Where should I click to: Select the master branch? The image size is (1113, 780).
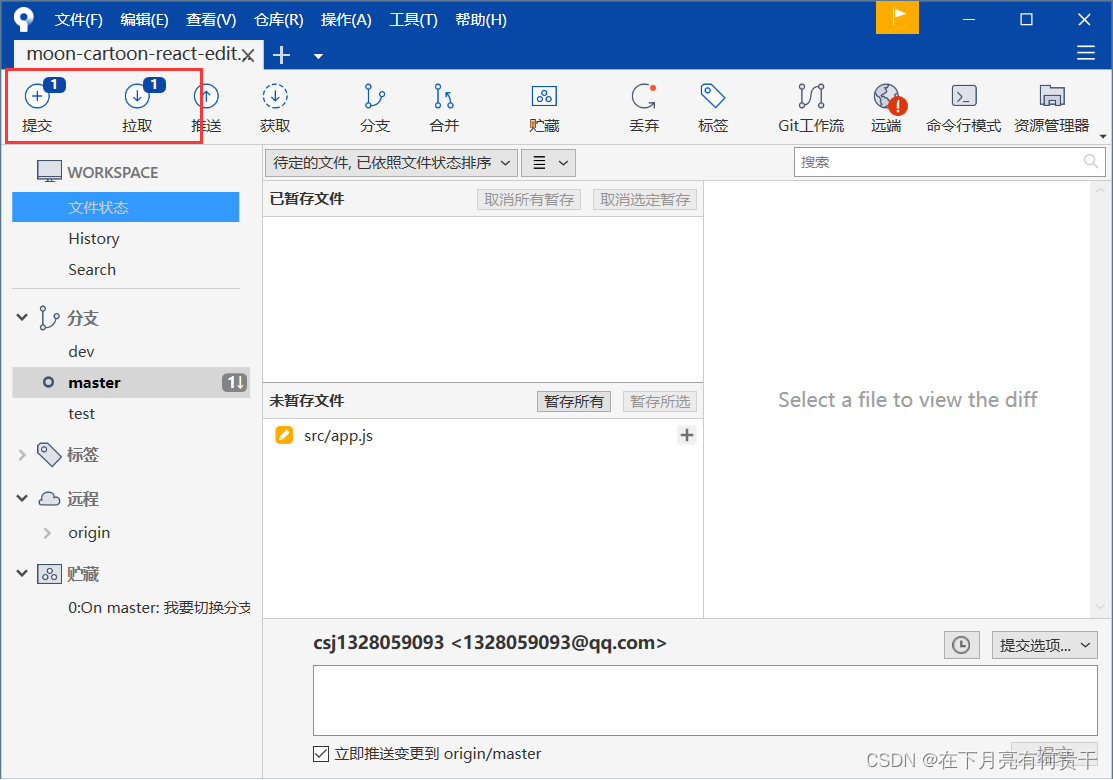(x=131, y=383)
